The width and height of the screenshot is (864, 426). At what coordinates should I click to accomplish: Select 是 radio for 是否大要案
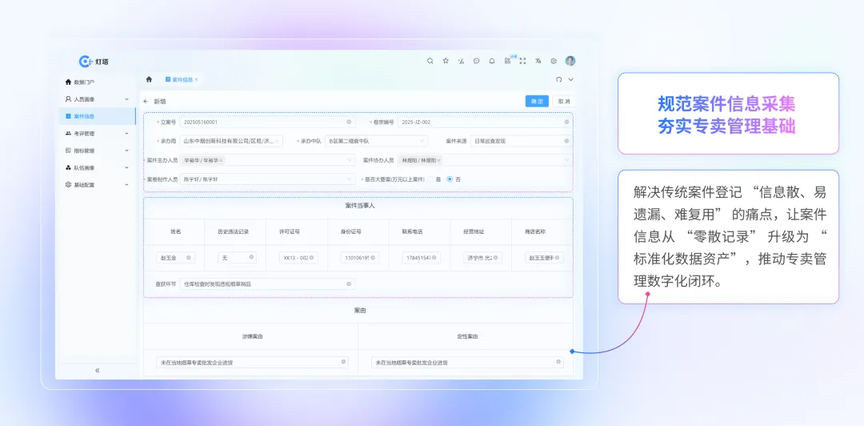(x=430, y=179)
